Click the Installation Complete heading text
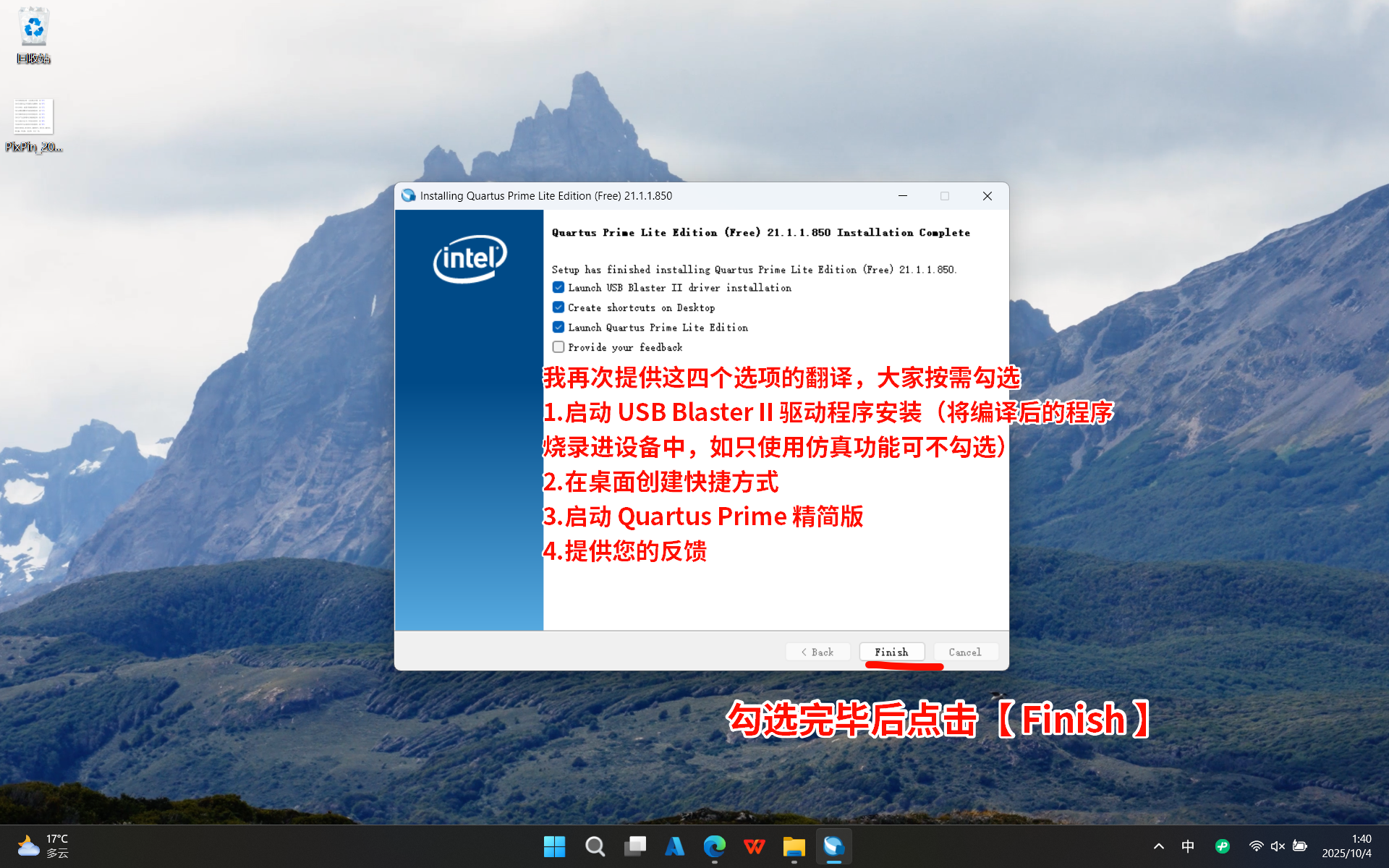Screen dimensions: 1389x868 point(761,232)
